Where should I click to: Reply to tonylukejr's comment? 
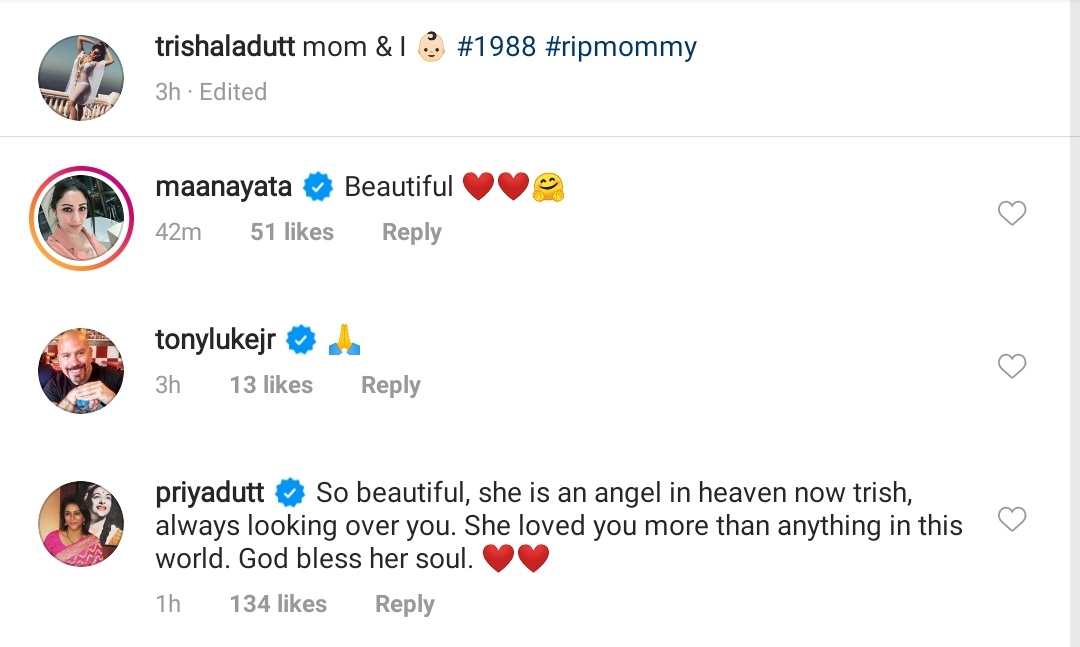click(390, 385)
